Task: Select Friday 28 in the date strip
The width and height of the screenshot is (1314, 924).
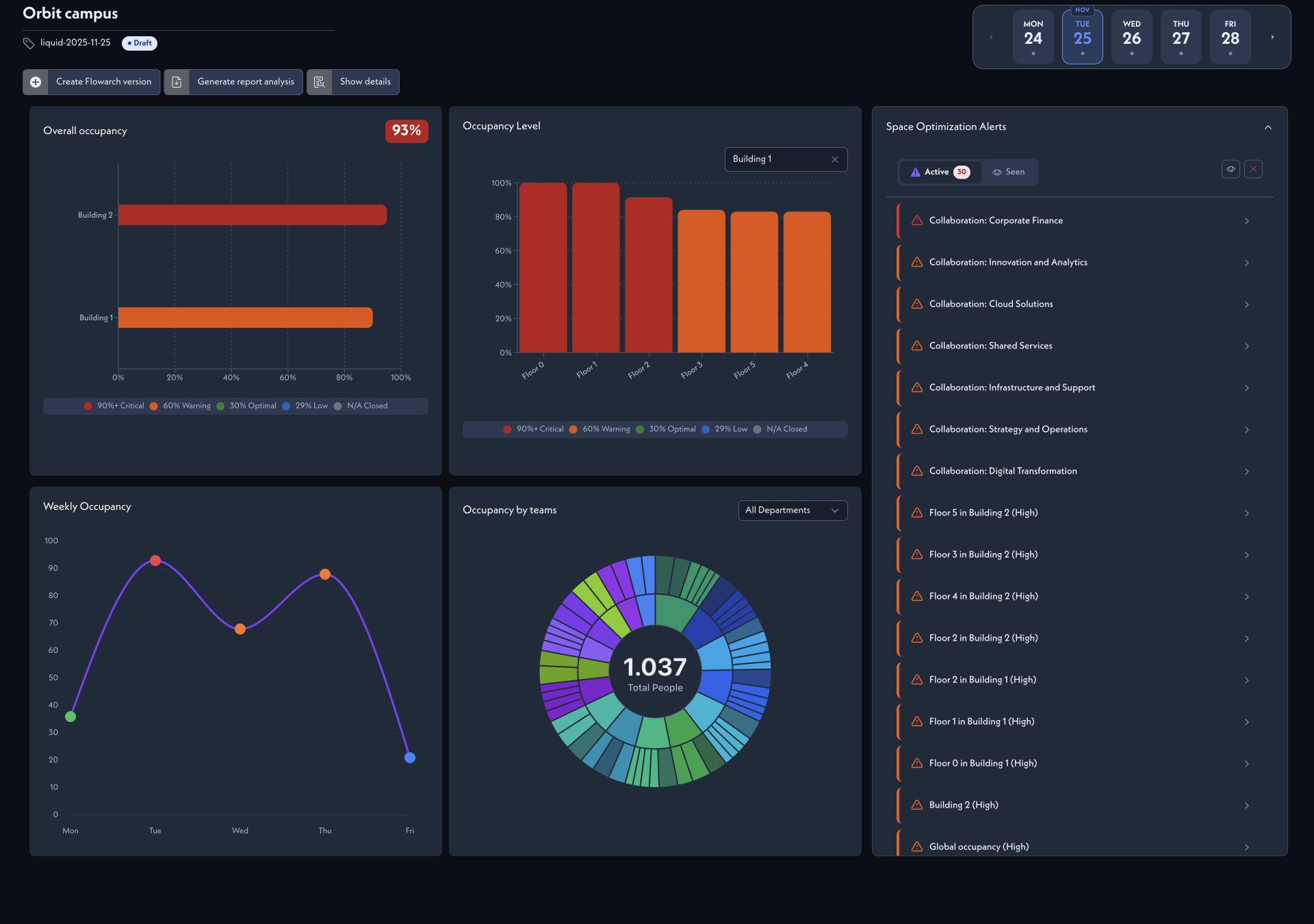Action: pos(1230,37)
